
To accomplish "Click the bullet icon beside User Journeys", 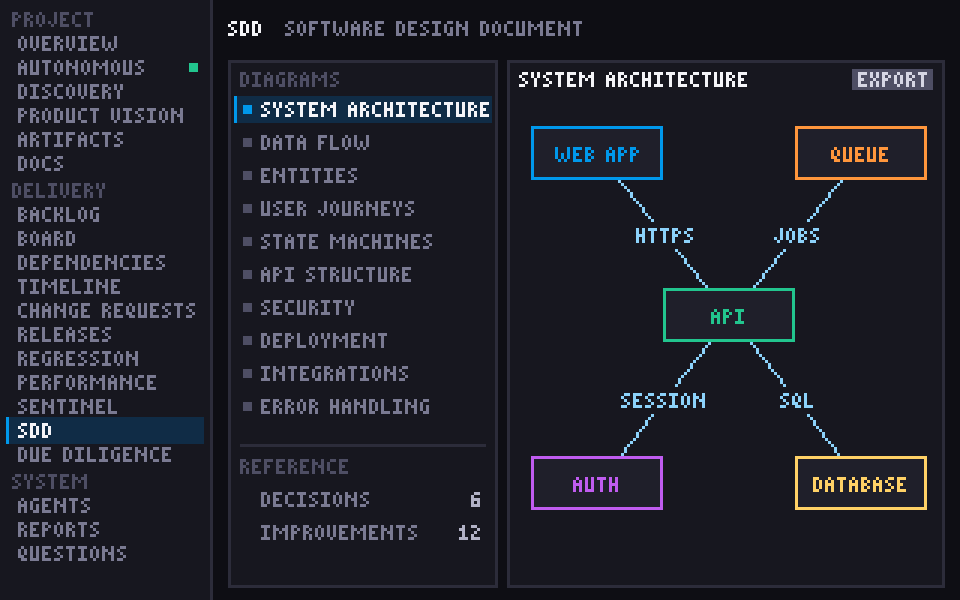I will point(247,209).
